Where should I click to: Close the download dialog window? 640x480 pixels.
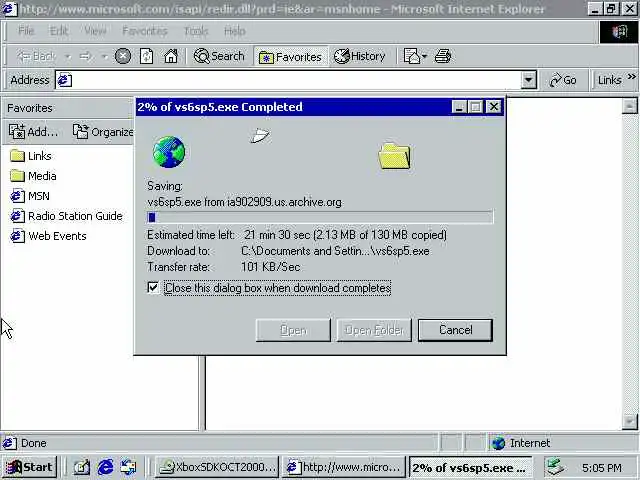click(494, 107)
